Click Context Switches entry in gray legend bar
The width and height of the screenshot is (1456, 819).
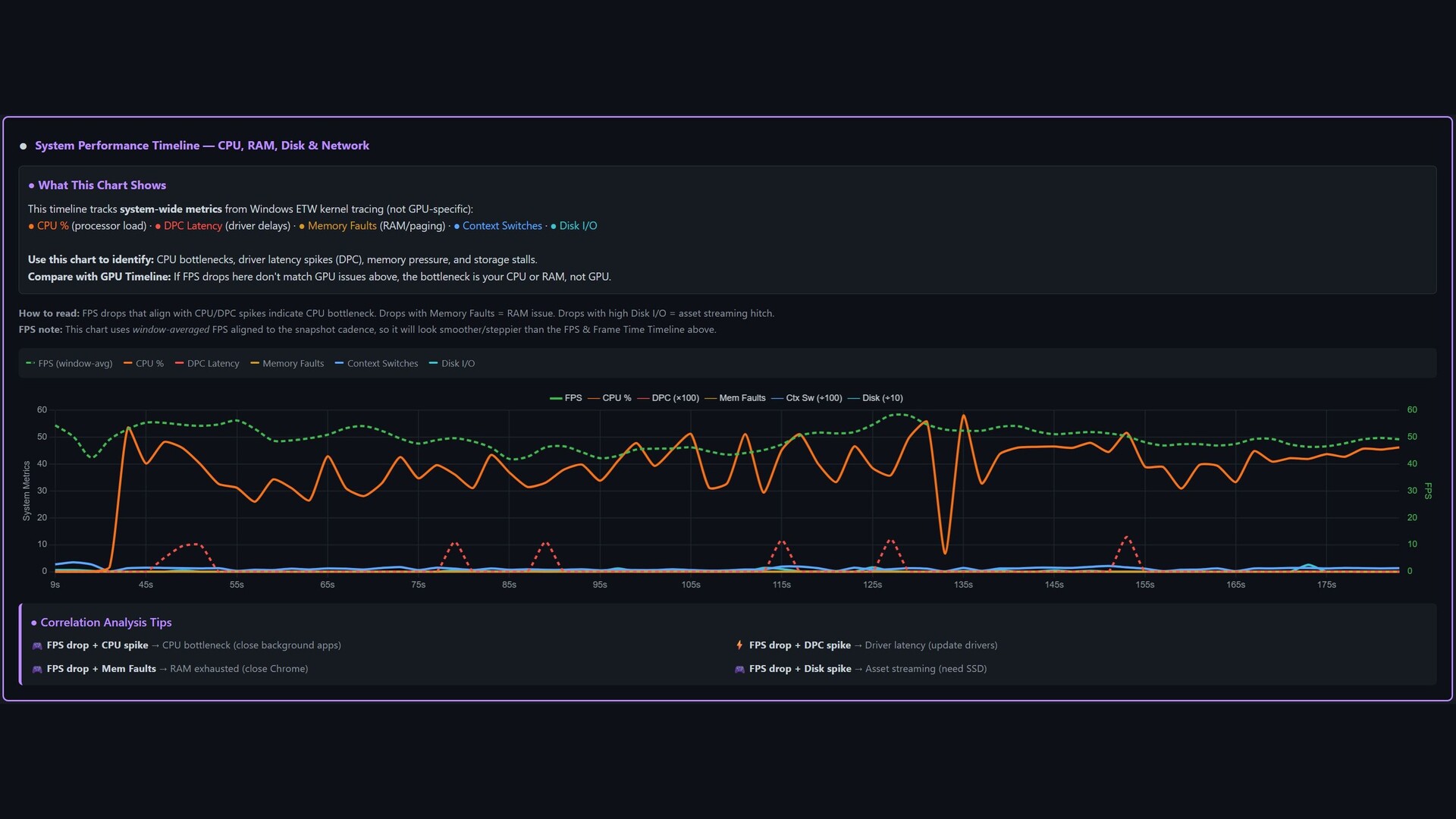tap(376, 364)
